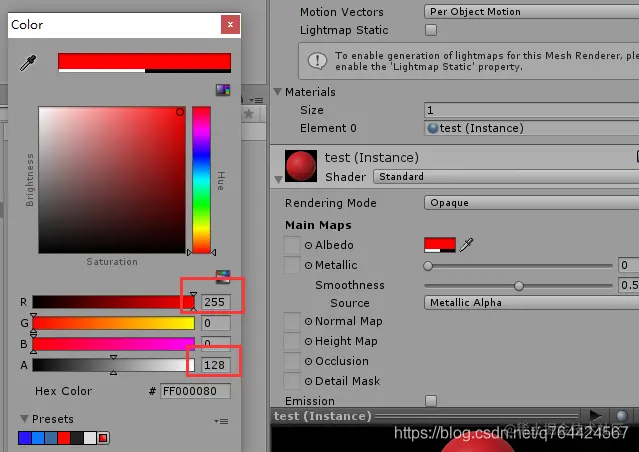Select the red sphere material thumbnail
This screenshot has height=452, width=639.
(x=301, y=166)
